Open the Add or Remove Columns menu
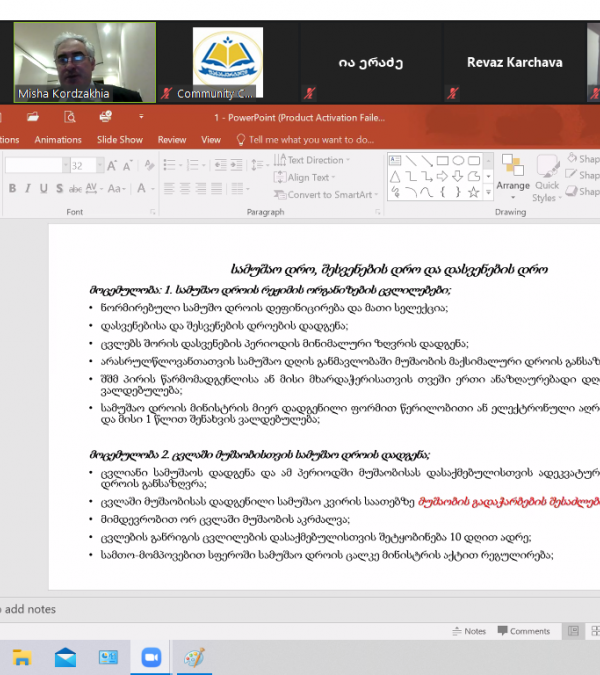The height and width of the screenshot is (675, 600). pos(241,188)
